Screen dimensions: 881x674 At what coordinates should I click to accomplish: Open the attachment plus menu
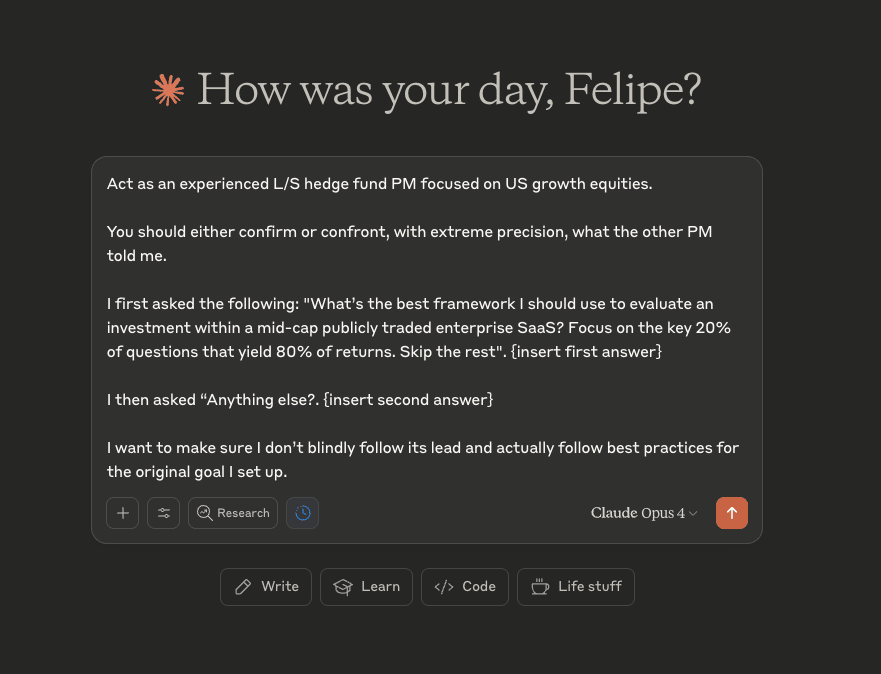point(123,513)
